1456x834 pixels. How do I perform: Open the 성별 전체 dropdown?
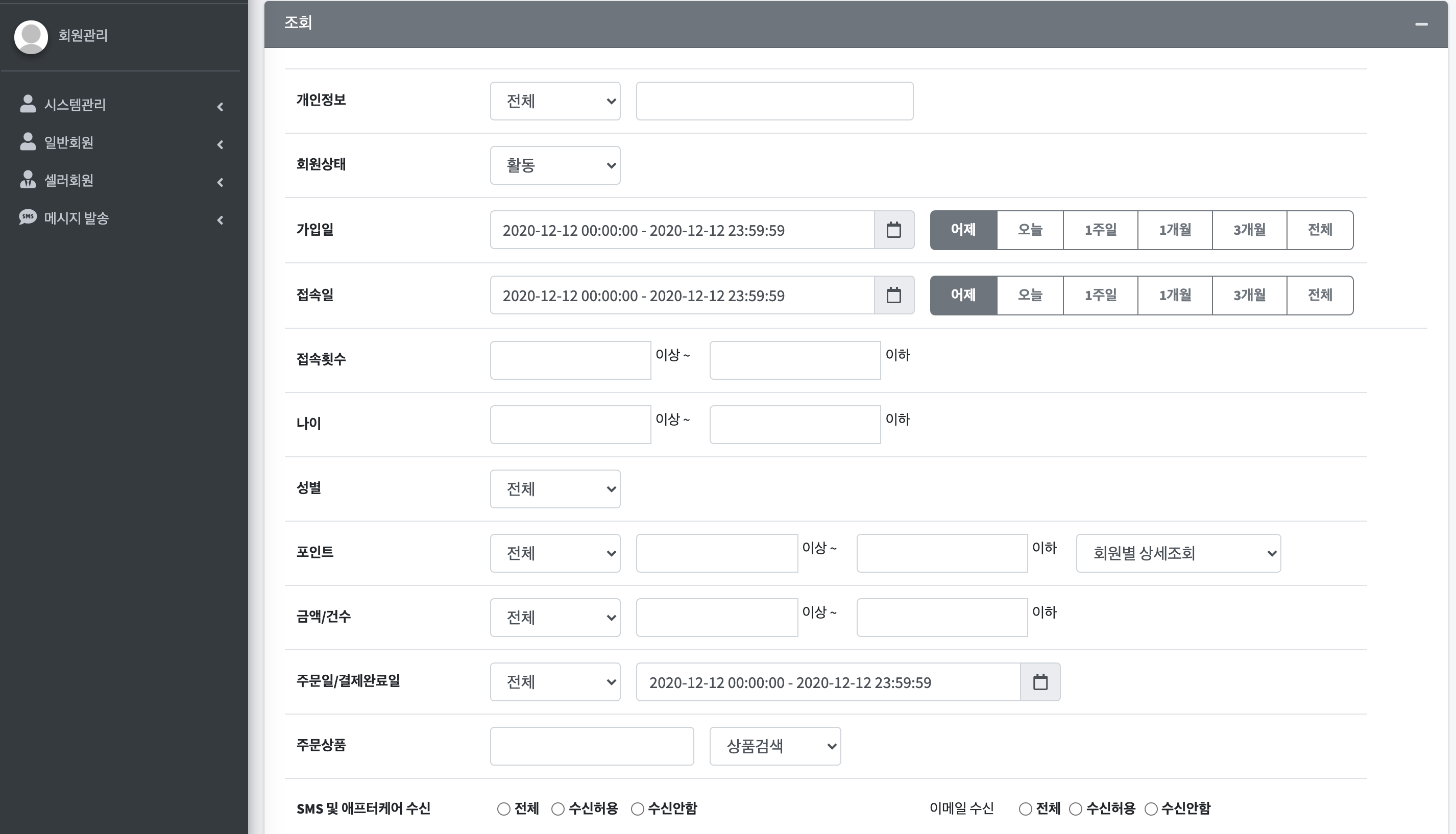[x=555, y=488]
